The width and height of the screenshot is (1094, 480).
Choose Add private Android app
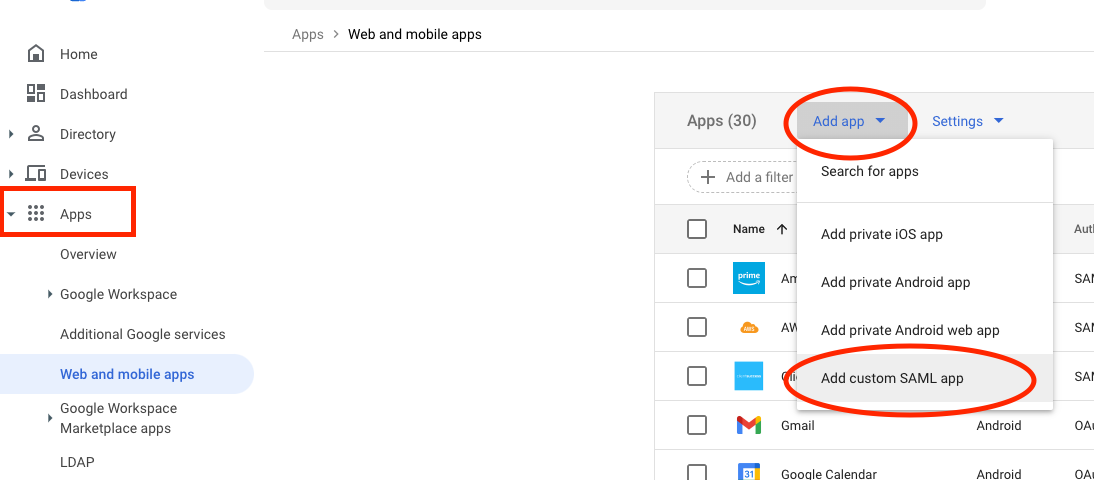924,283
